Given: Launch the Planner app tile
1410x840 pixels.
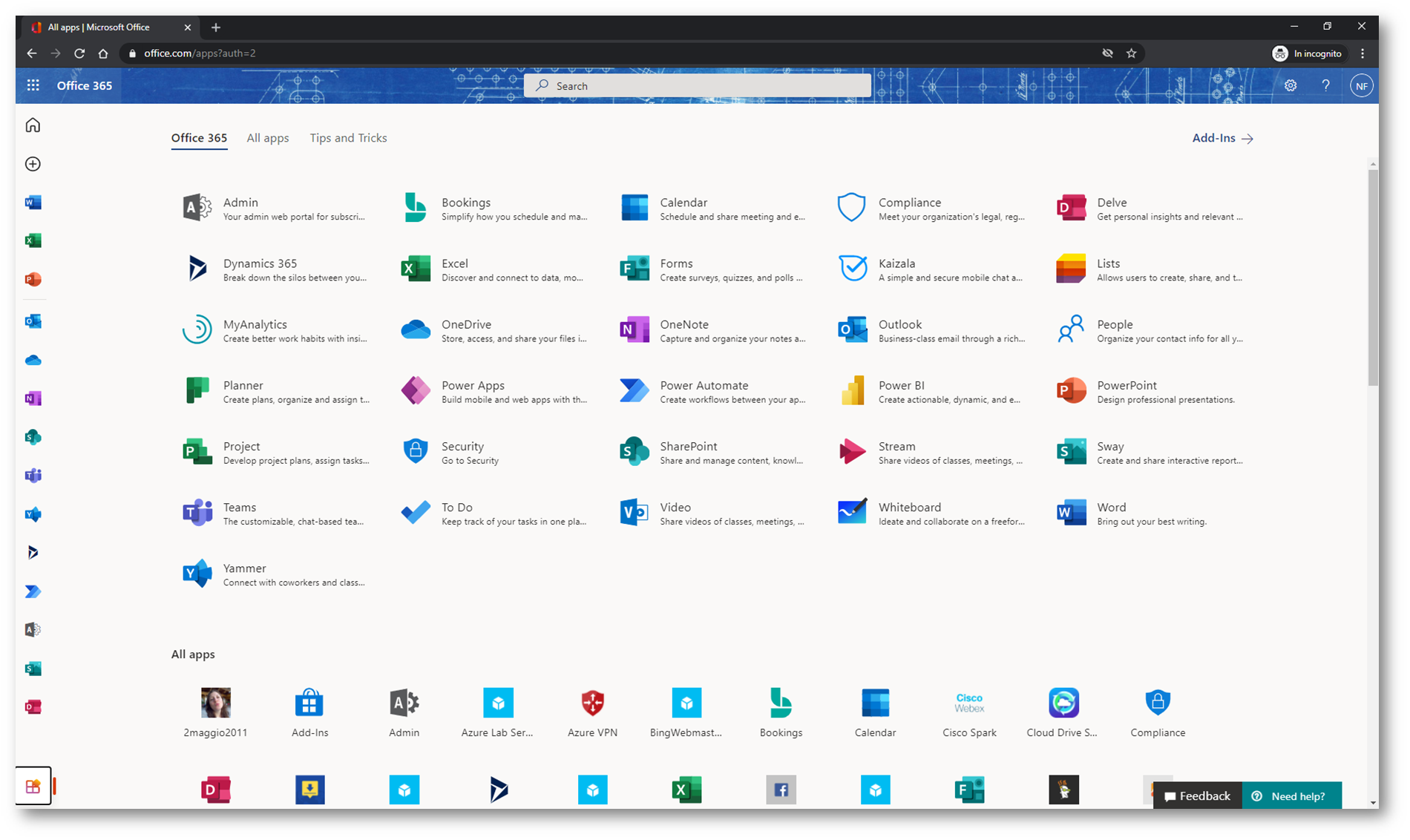Looking at the screenshot, I should (x=275, y=391).
